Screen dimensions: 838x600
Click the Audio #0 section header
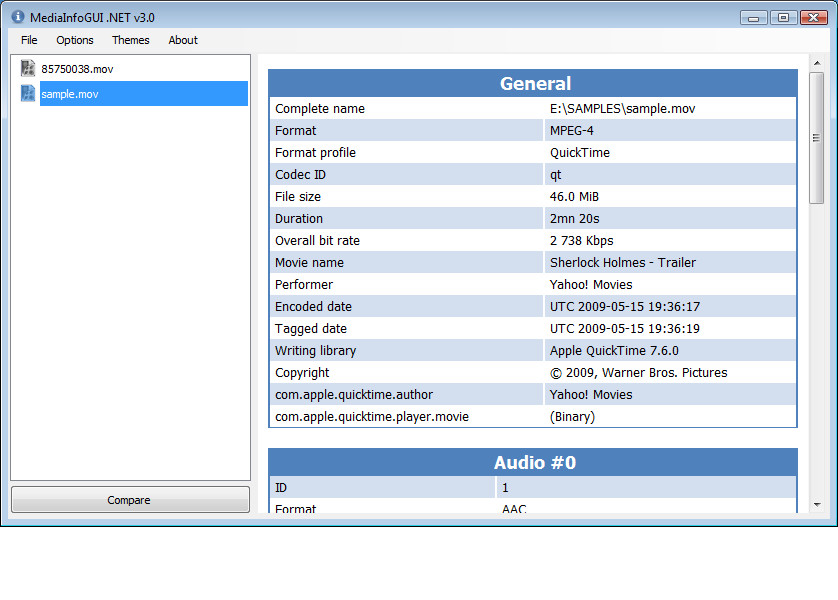point(533,462)
